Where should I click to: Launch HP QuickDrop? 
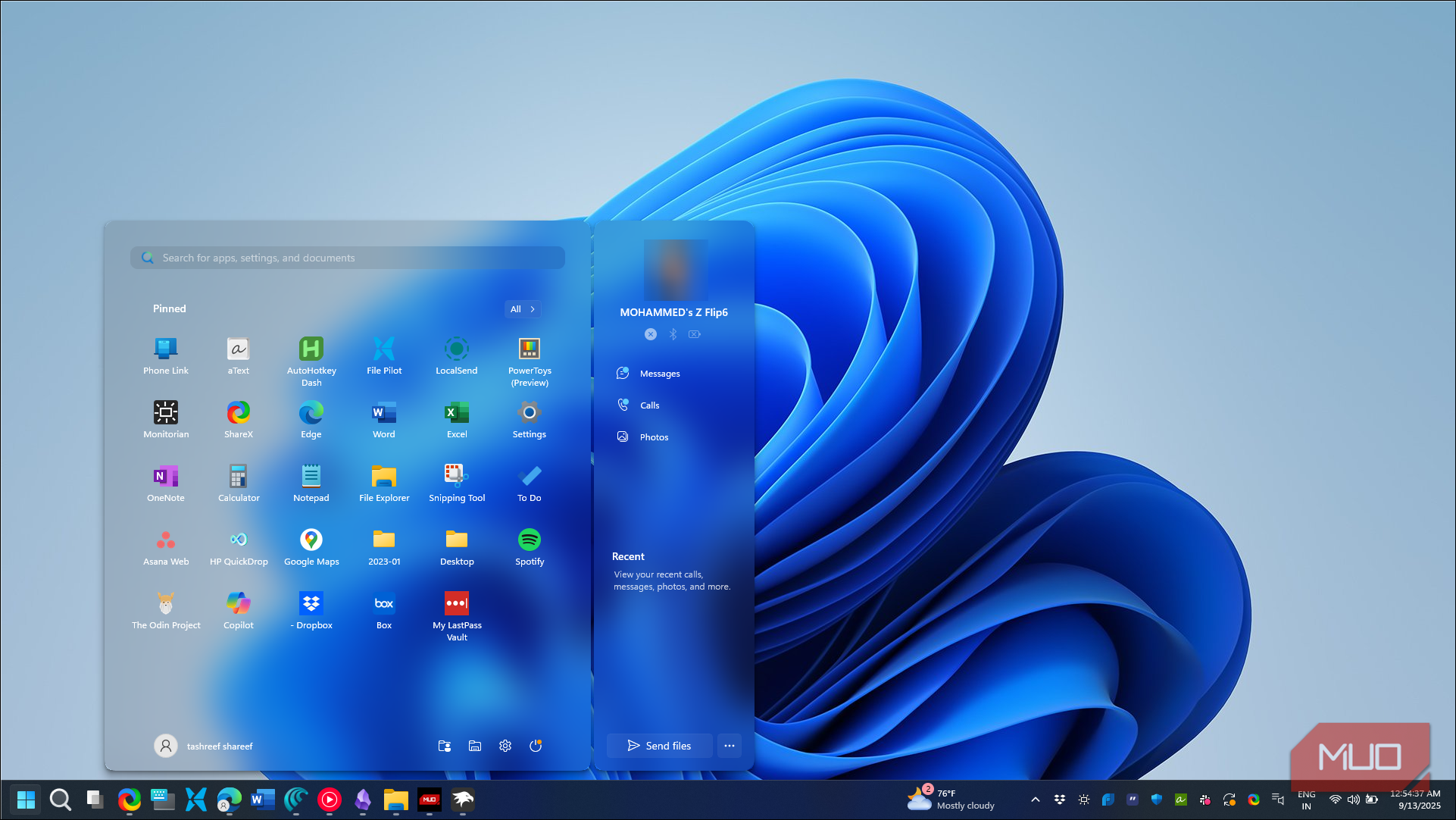pyautogui.click(x=239, y=547)
